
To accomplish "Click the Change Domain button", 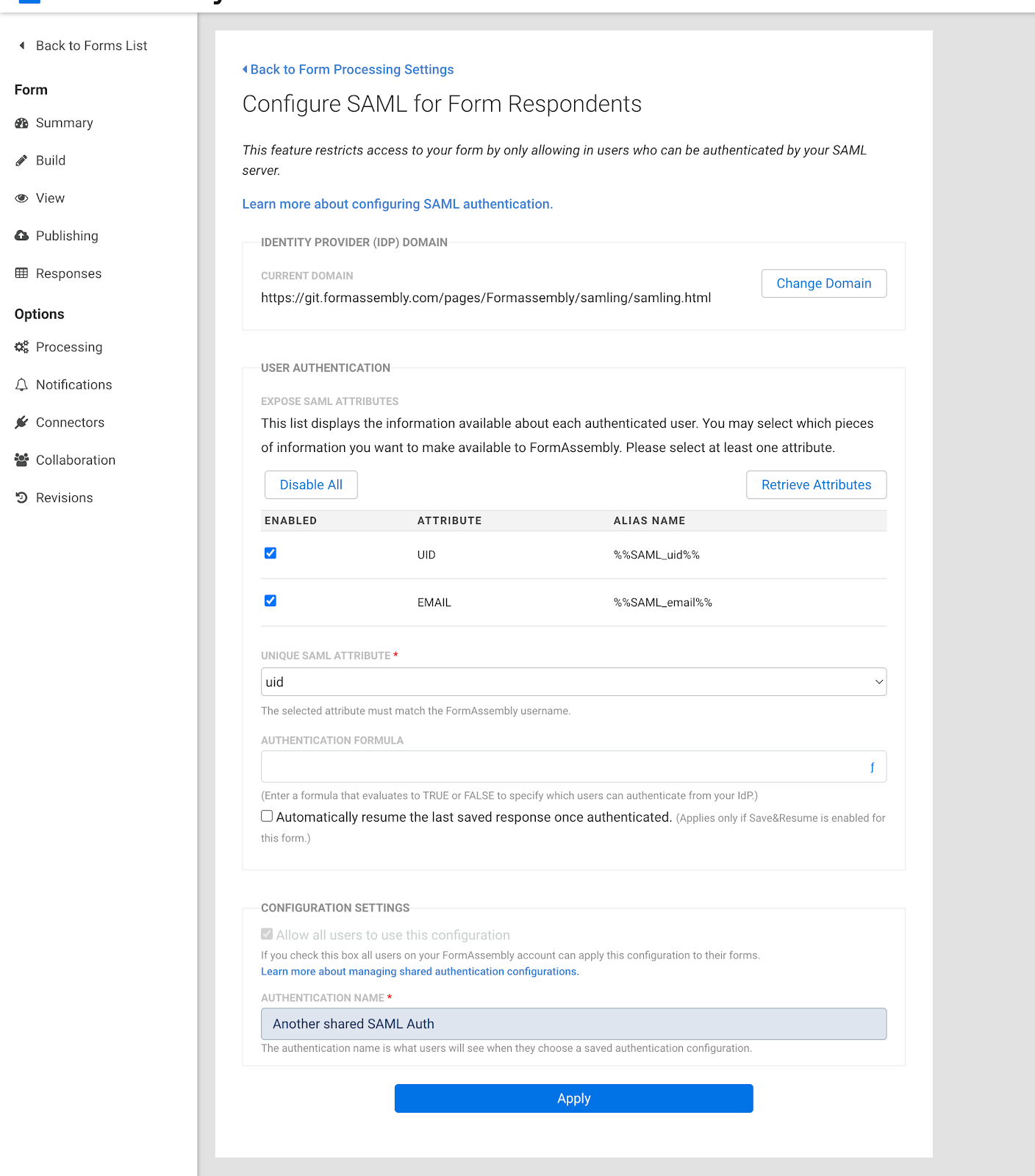I will pos(823,284).
